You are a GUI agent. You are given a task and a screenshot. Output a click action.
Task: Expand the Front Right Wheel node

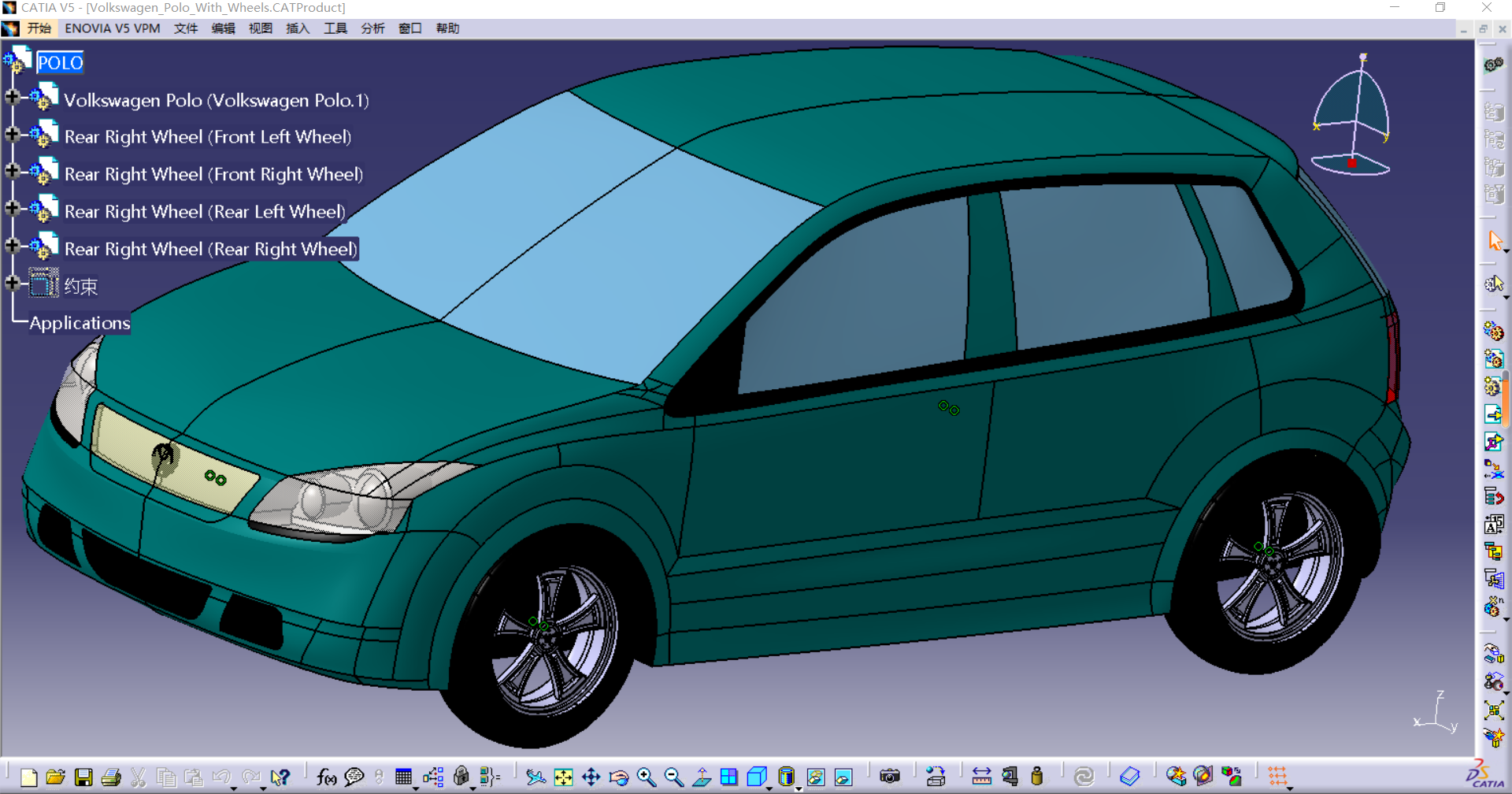[13, 171]
